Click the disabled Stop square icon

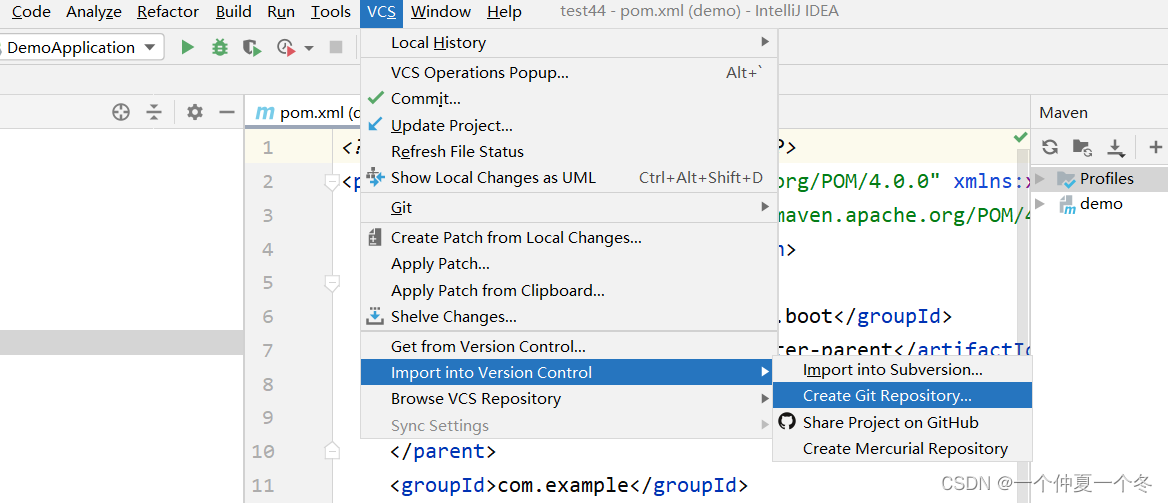[x=336, y=48]
